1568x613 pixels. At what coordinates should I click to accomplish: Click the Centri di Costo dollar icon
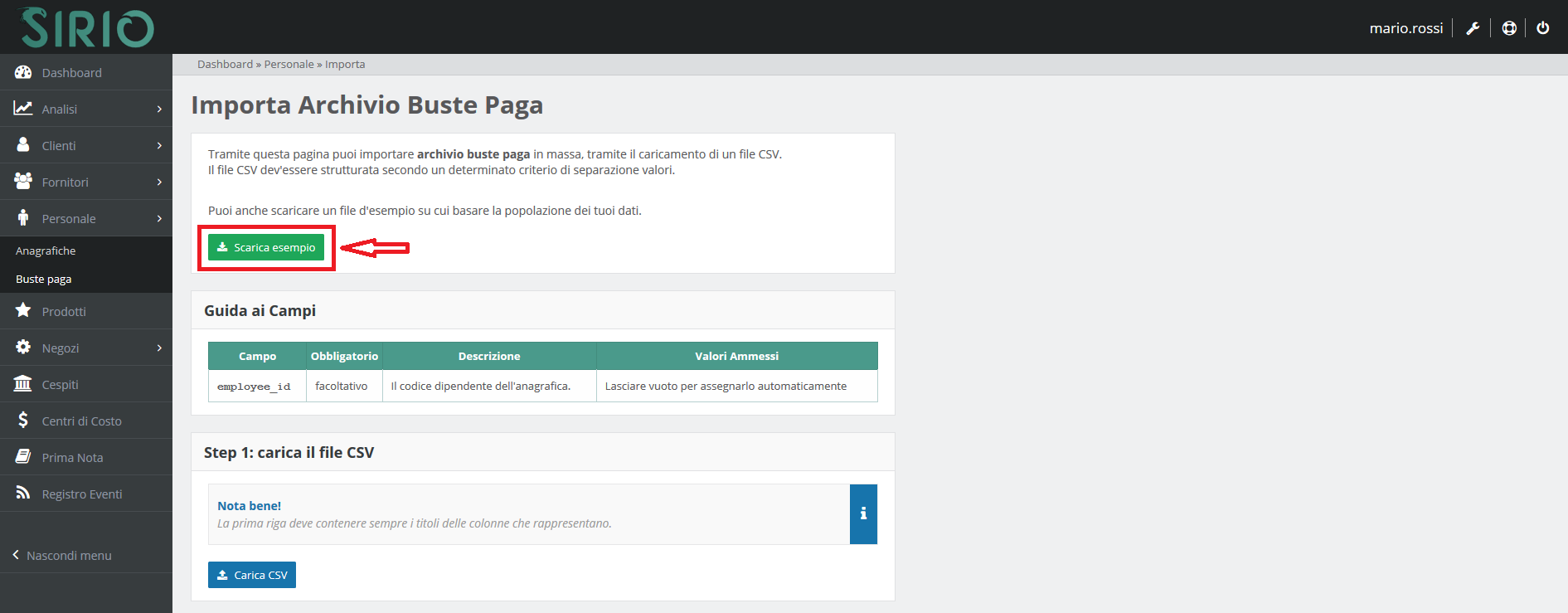pyautogui.click(x=23, y=421)
